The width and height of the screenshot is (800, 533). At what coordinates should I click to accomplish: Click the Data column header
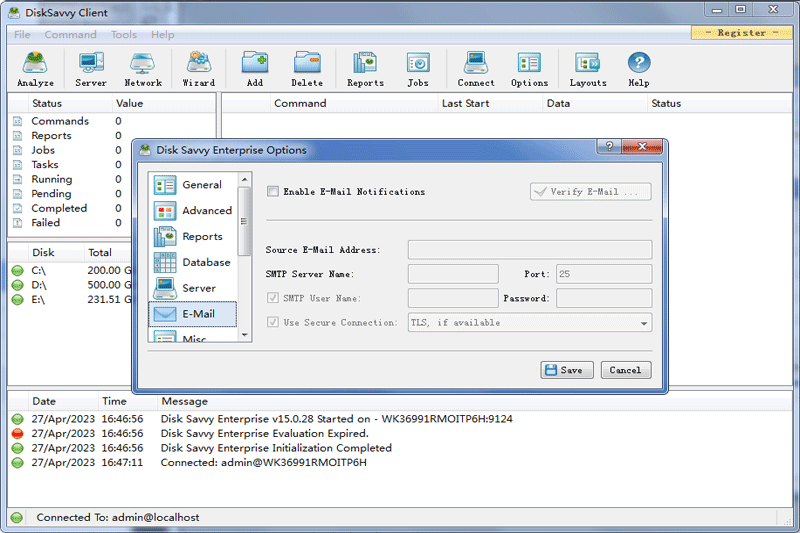[595, 104]
